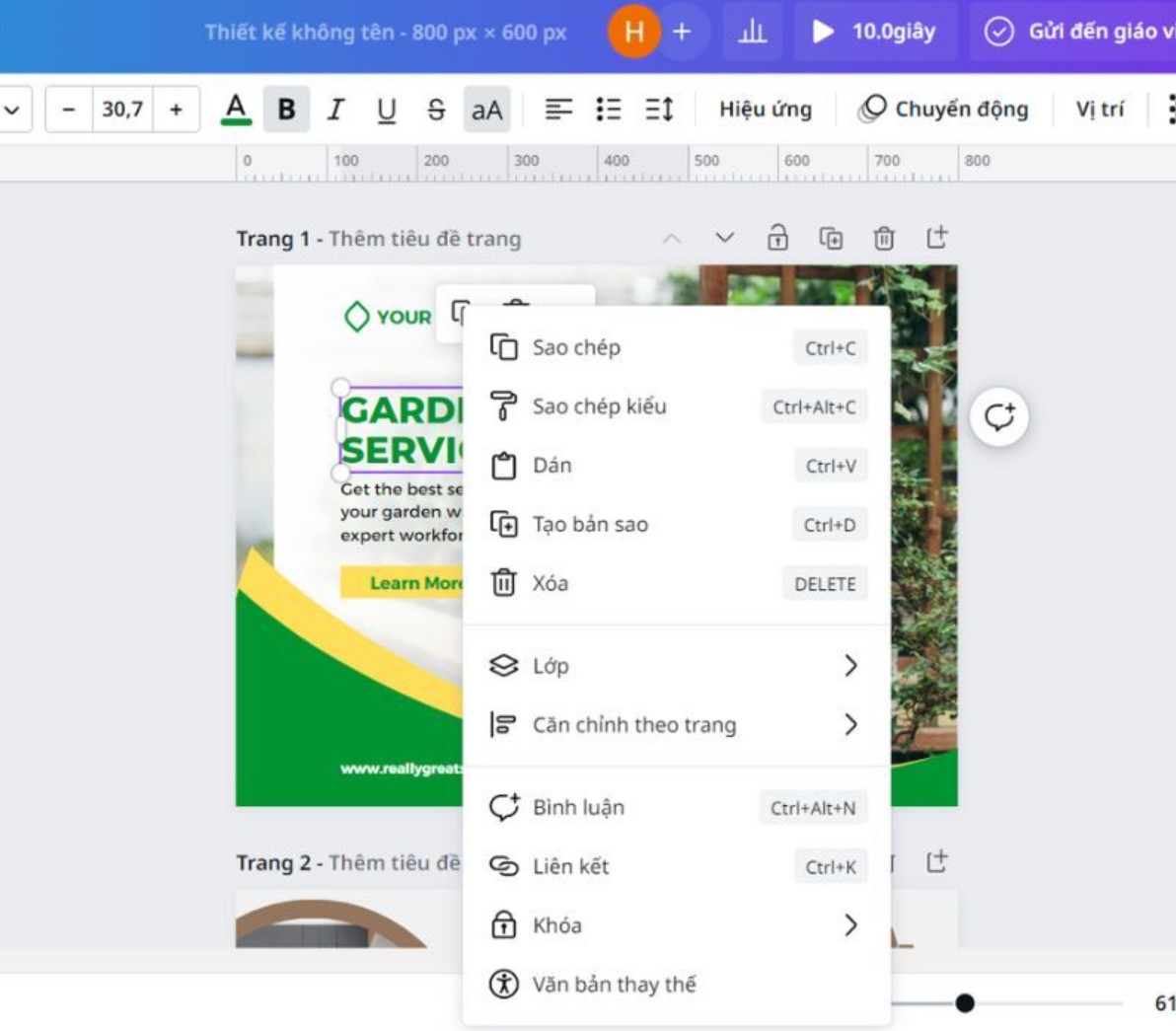Open the text alignment option
The height and width of the screenshot is (1031, 1176).
[x=558, y=109]
